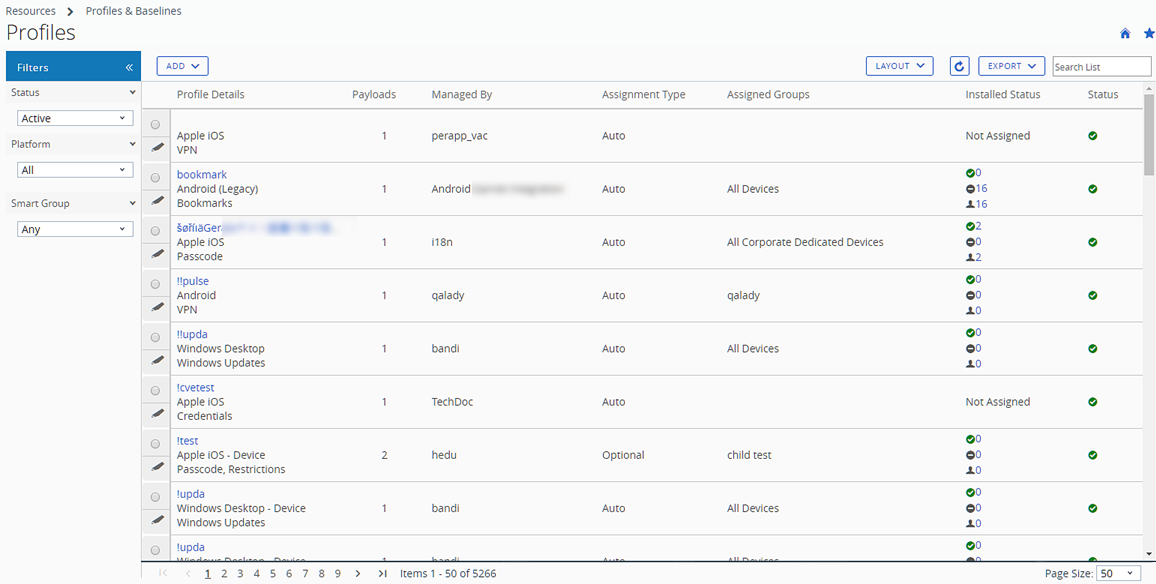Mark page as favorite star icon
Image resolution: width=1156 pixels, height=584 pixels.
[1149, 33]
